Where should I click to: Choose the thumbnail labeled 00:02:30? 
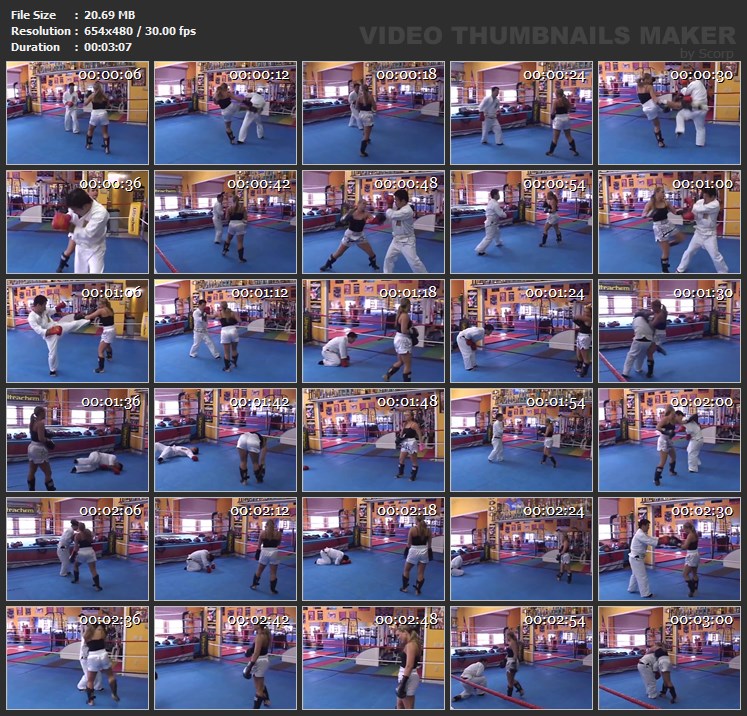[669, 549]
